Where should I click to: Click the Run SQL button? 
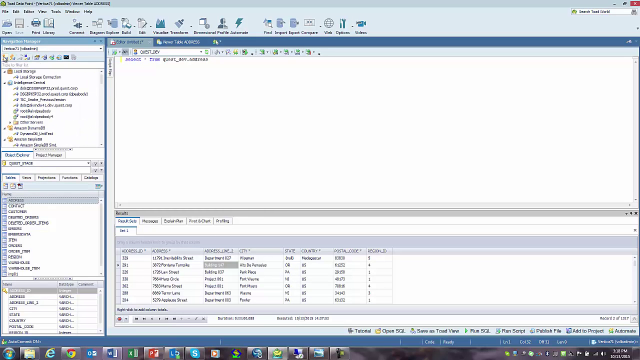(477, 331)
